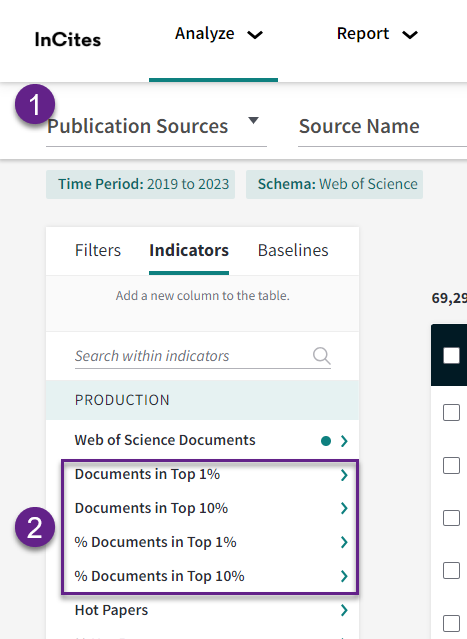Screen dimensions: 467x639
Task: Open the Report menu
Action: click(377, 34)
